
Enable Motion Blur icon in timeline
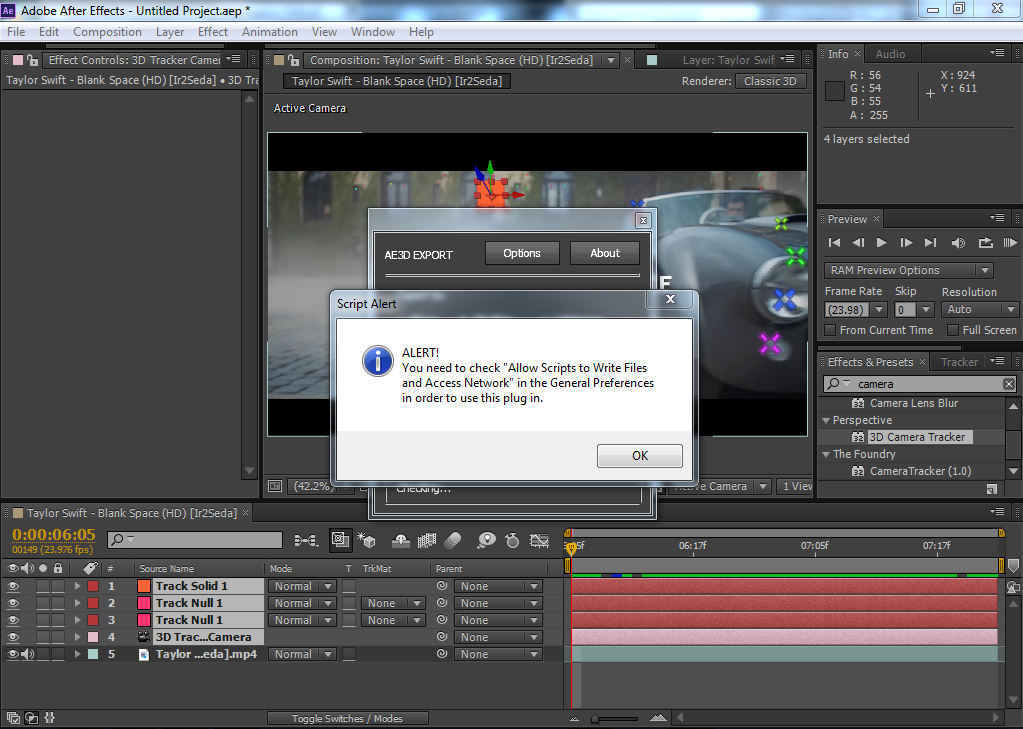tap(453, 540)
